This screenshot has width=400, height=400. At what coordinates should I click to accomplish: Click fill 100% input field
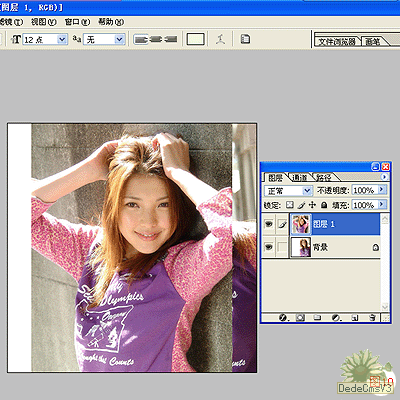[365, 205]
